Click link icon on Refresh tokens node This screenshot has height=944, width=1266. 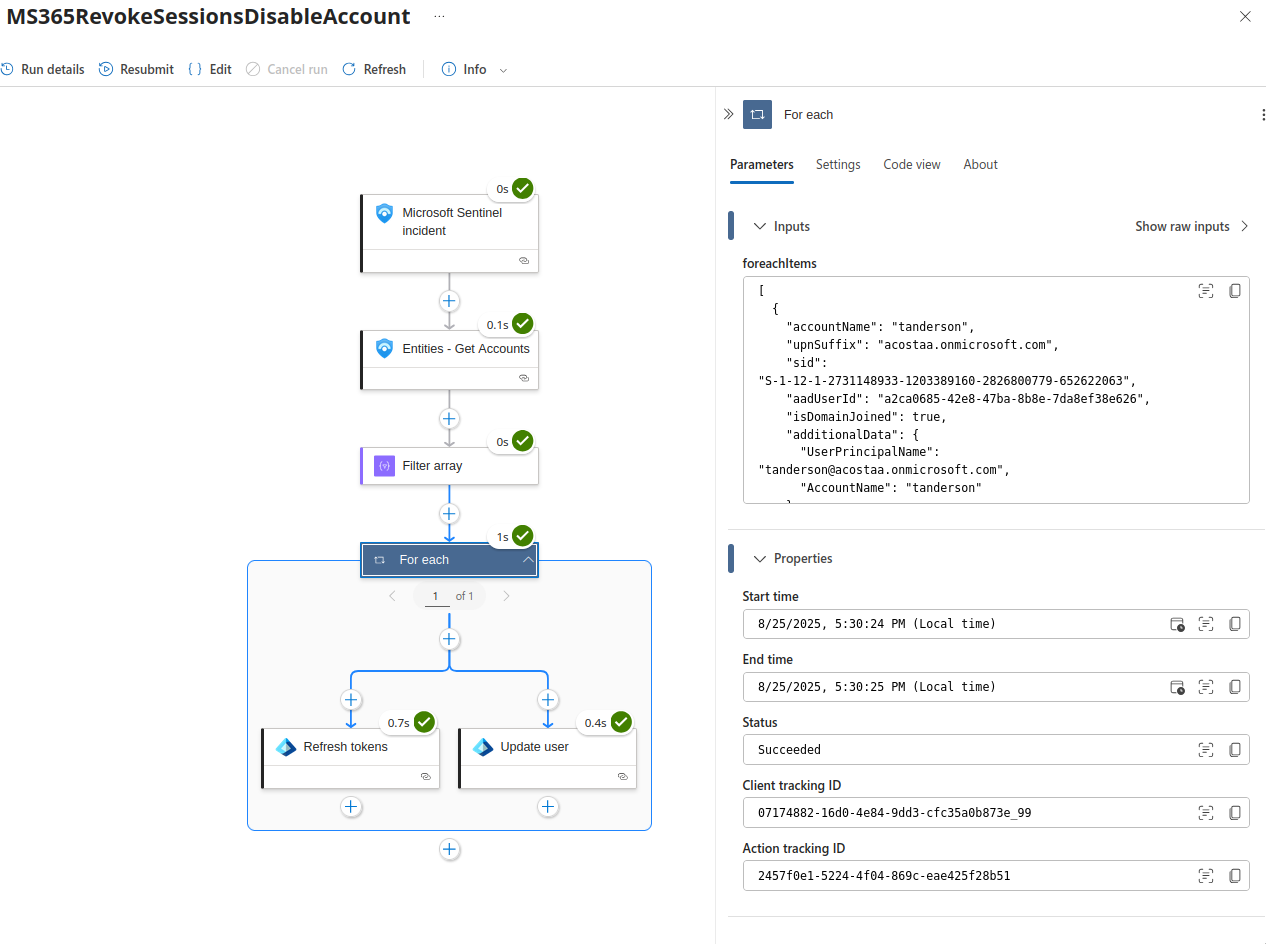[x=425, y=776]
